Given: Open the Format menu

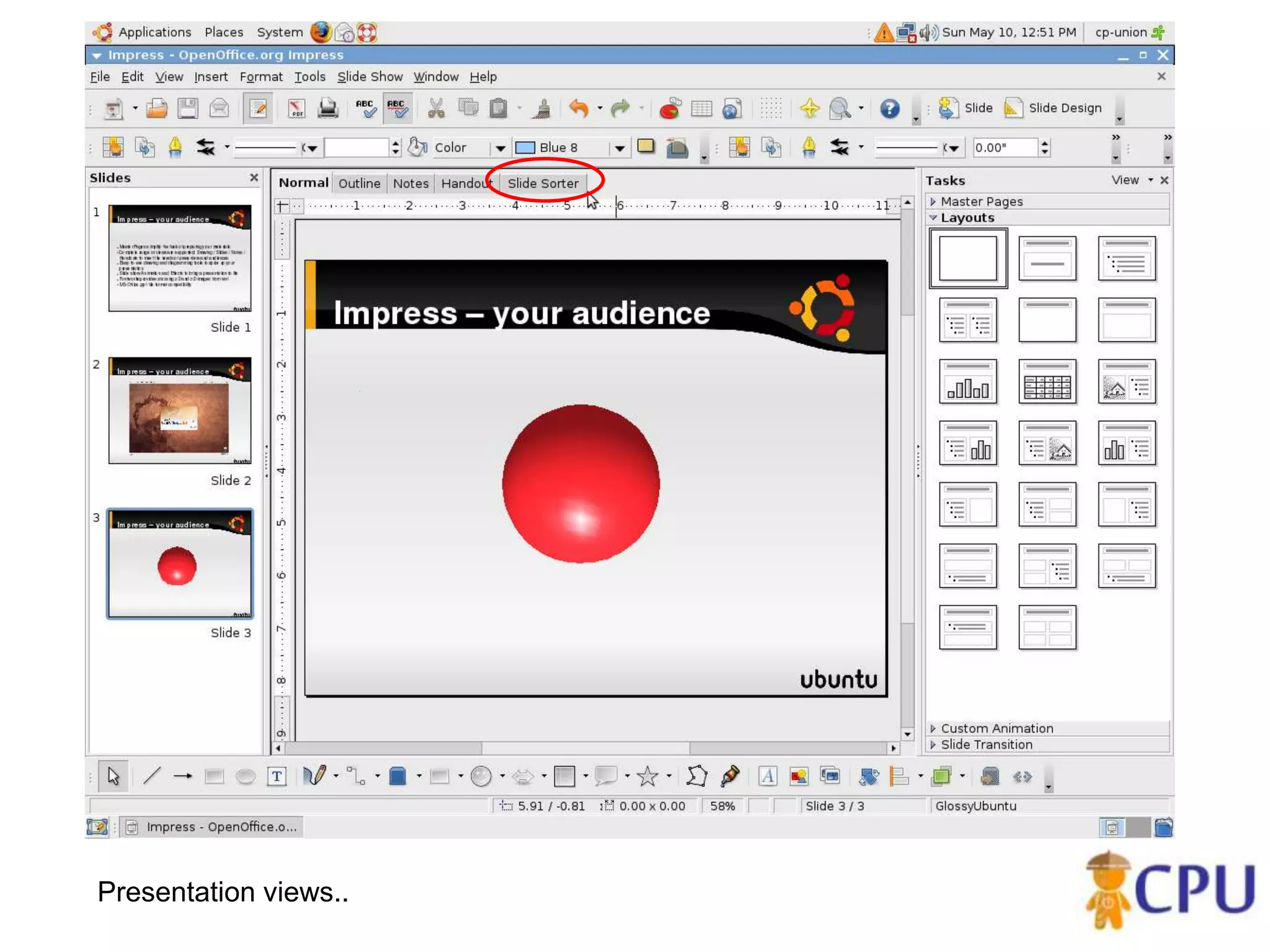Looking at the screenshot, I should 260,77.
